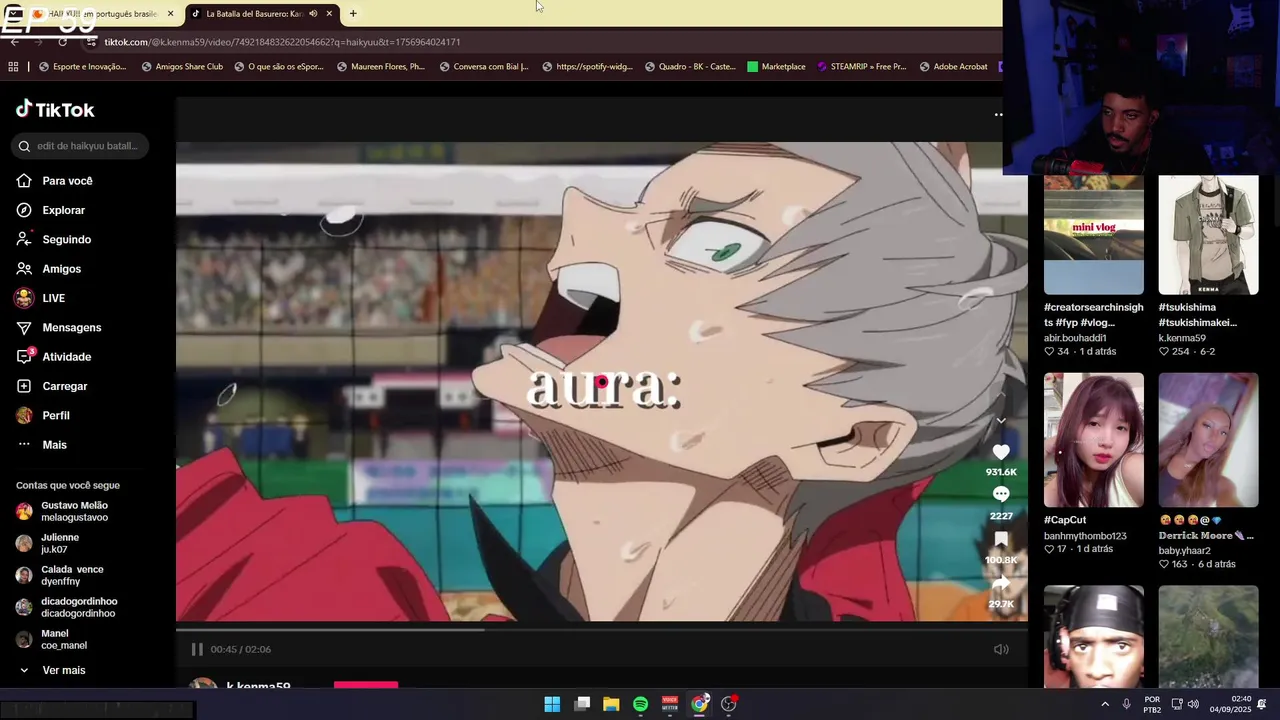Open Conversa com Bial bookmark

click(484, 67)
